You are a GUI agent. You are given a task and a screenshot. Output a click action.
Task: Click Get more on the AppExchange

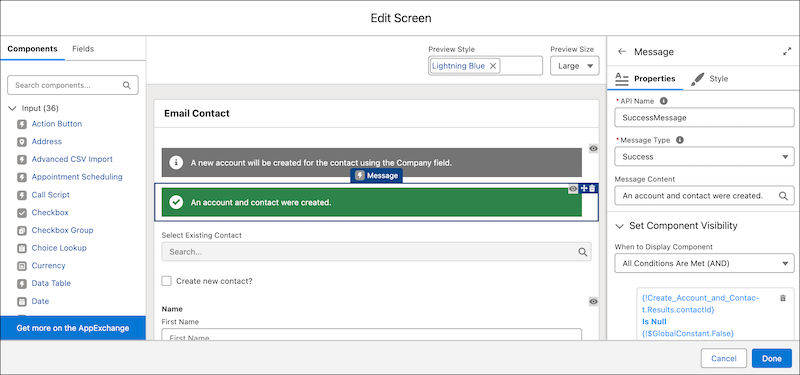pyautogui.click(x=73, y=328)
